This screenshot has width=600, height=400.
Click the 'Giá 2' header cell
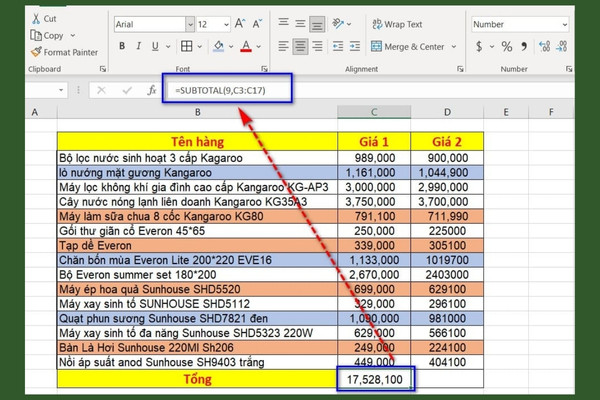[447, 142]
